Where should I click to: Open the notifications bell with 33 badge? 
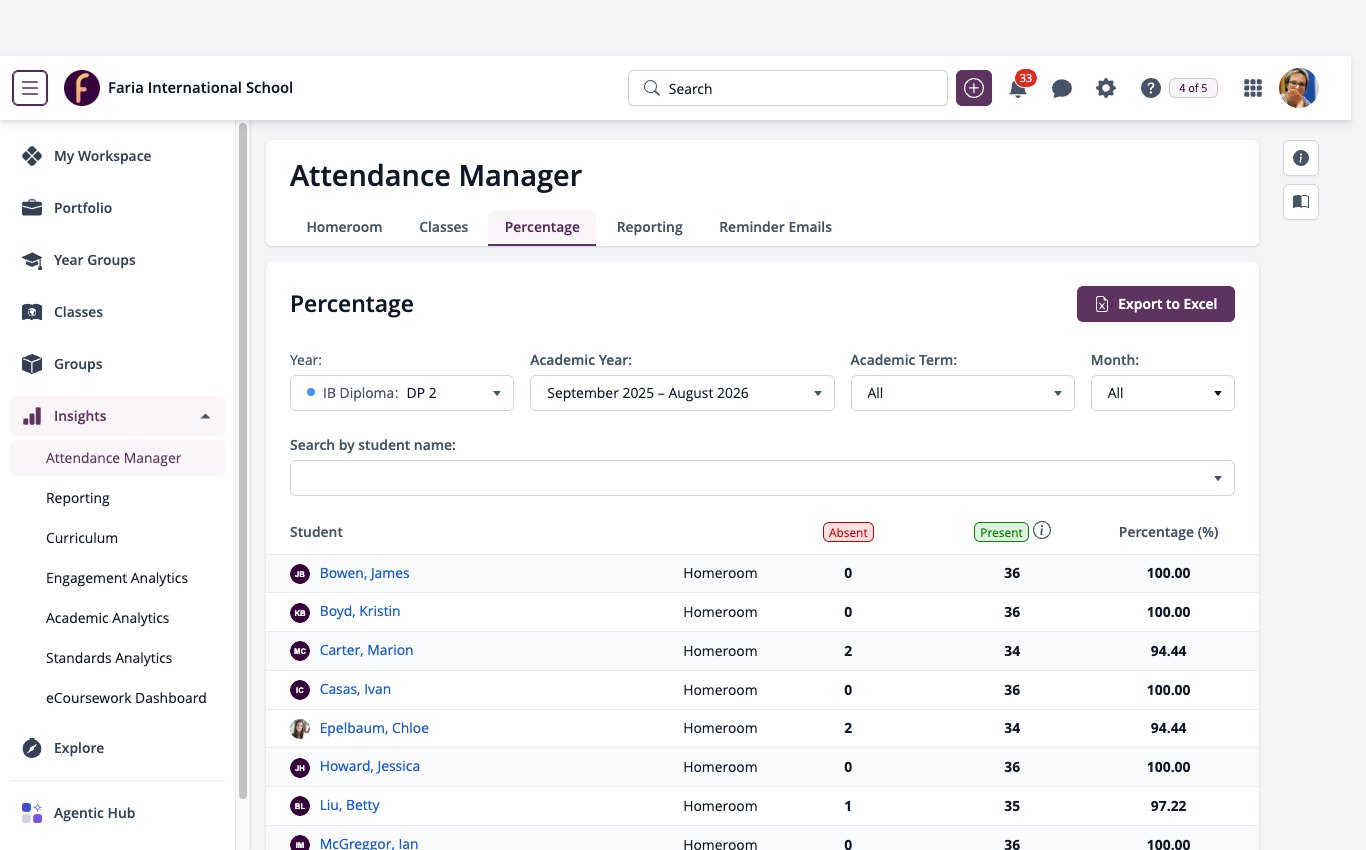1019,87
